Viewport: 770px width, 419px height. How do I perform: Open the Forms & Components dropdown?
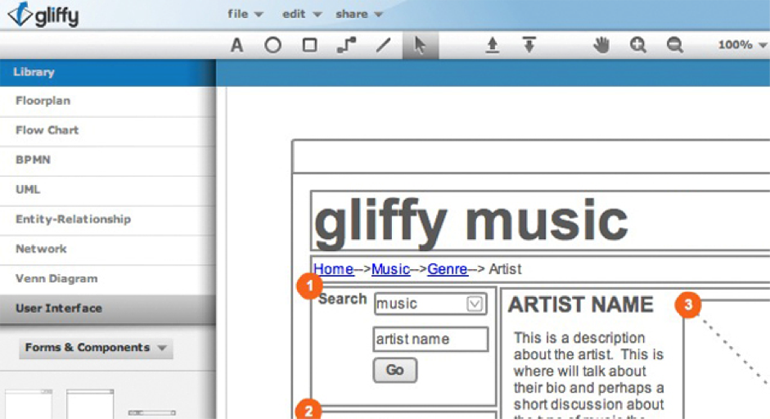coord(96,348)
